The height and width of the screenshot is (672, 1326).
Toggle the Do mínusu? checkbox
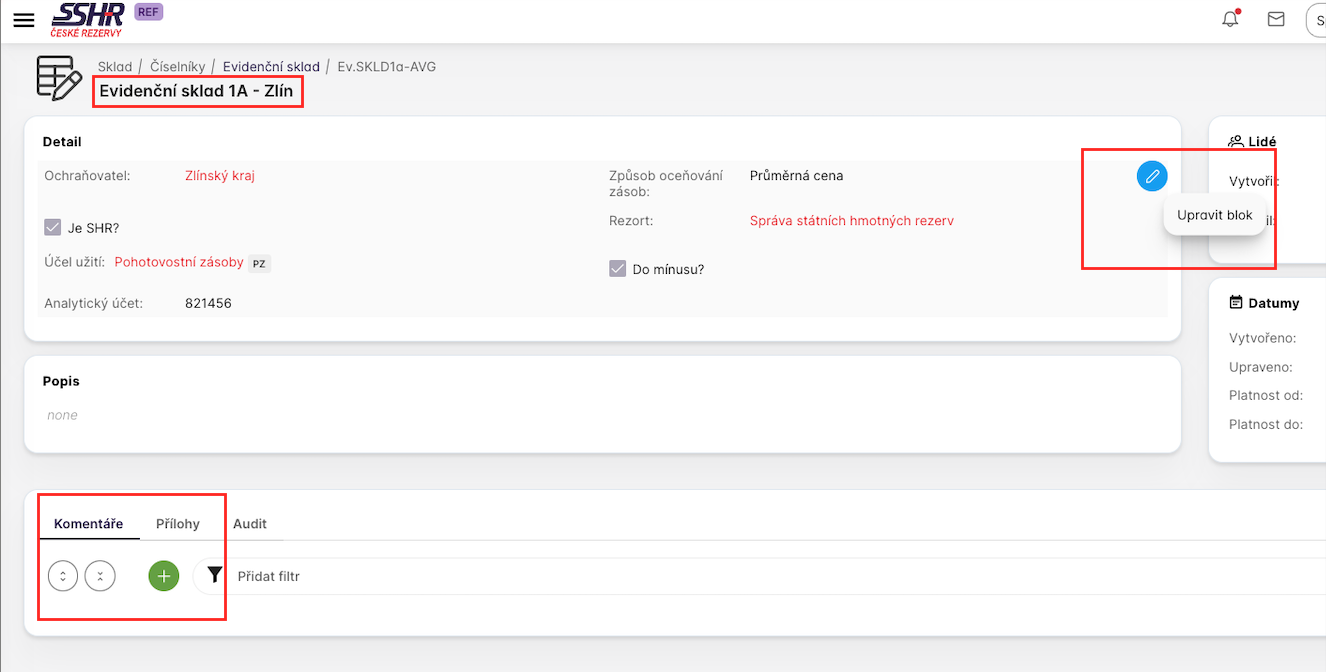point(618,268)
